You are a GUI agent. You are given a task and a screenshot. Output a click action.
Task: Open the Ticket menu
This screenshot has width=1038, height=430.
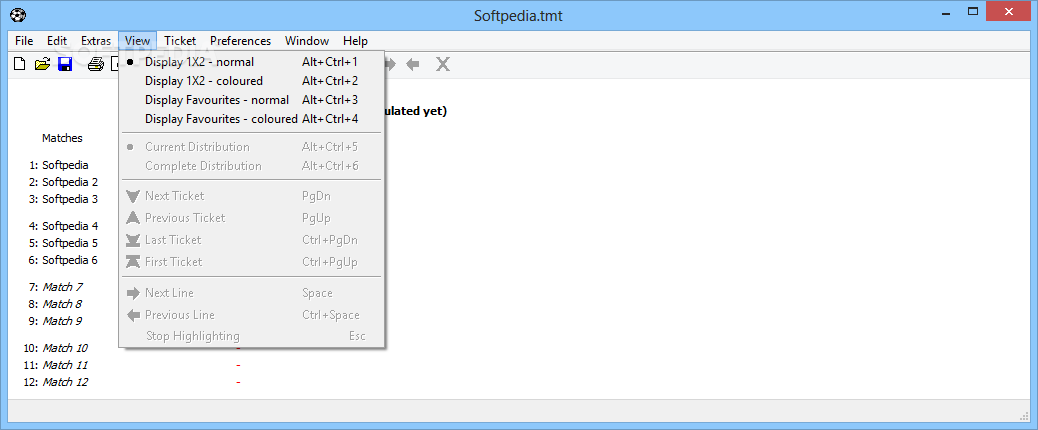[x=180, y=41]
